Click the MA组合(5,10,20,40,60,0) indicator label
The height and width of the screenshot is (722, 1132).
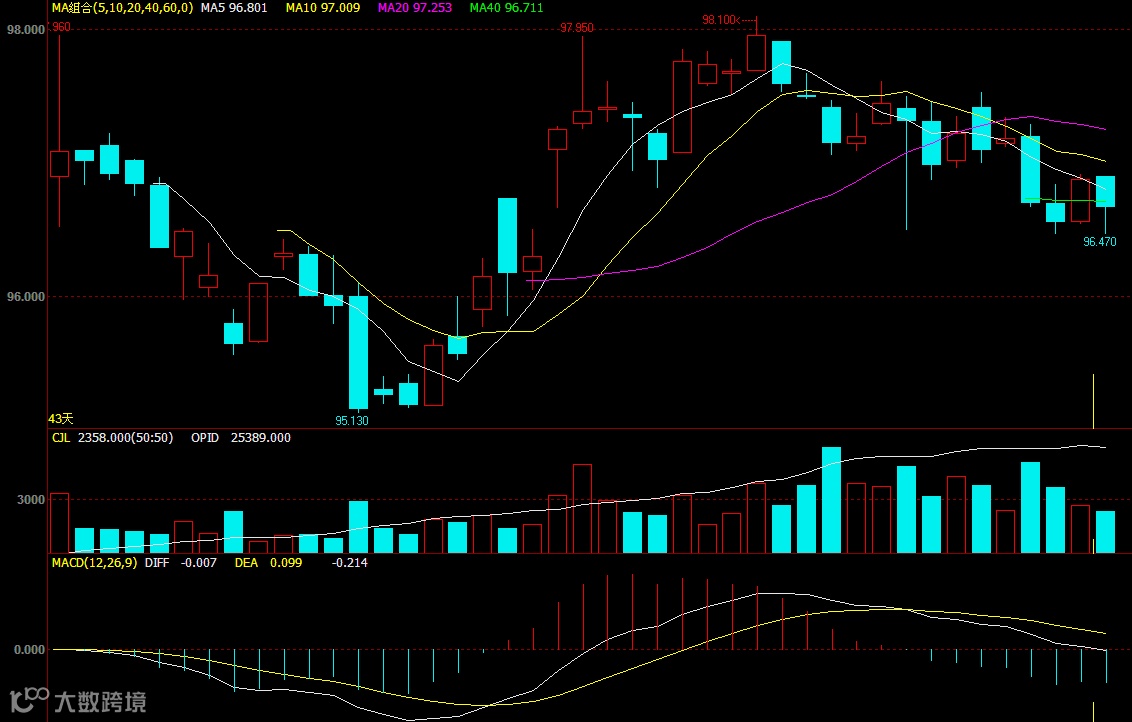(122, 8)
